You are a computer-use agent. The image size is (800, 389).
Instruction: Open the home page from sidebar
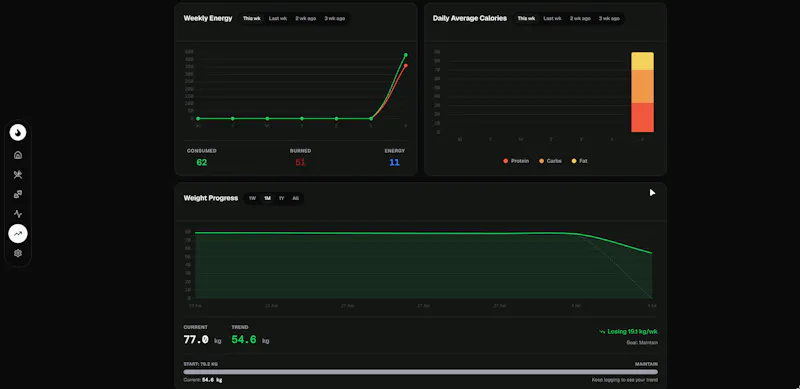point(18,155)
